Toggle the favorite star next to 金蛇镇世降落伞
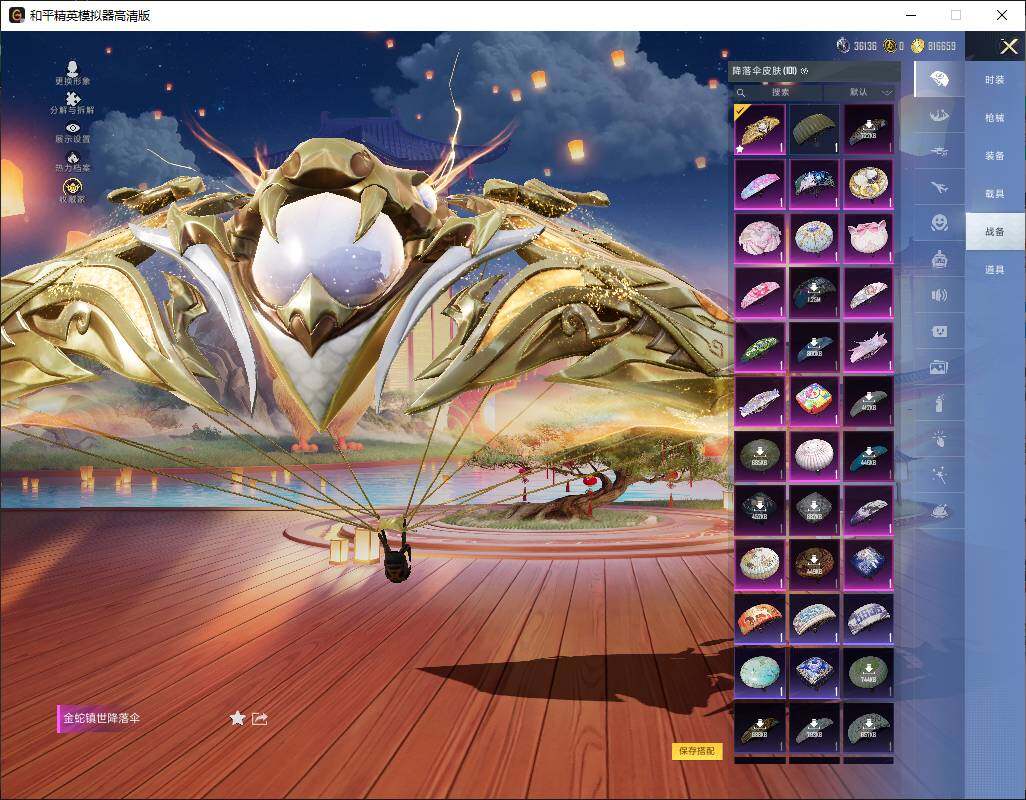Viewport: 1026px width, 800px height. click(x=237, y=718)
